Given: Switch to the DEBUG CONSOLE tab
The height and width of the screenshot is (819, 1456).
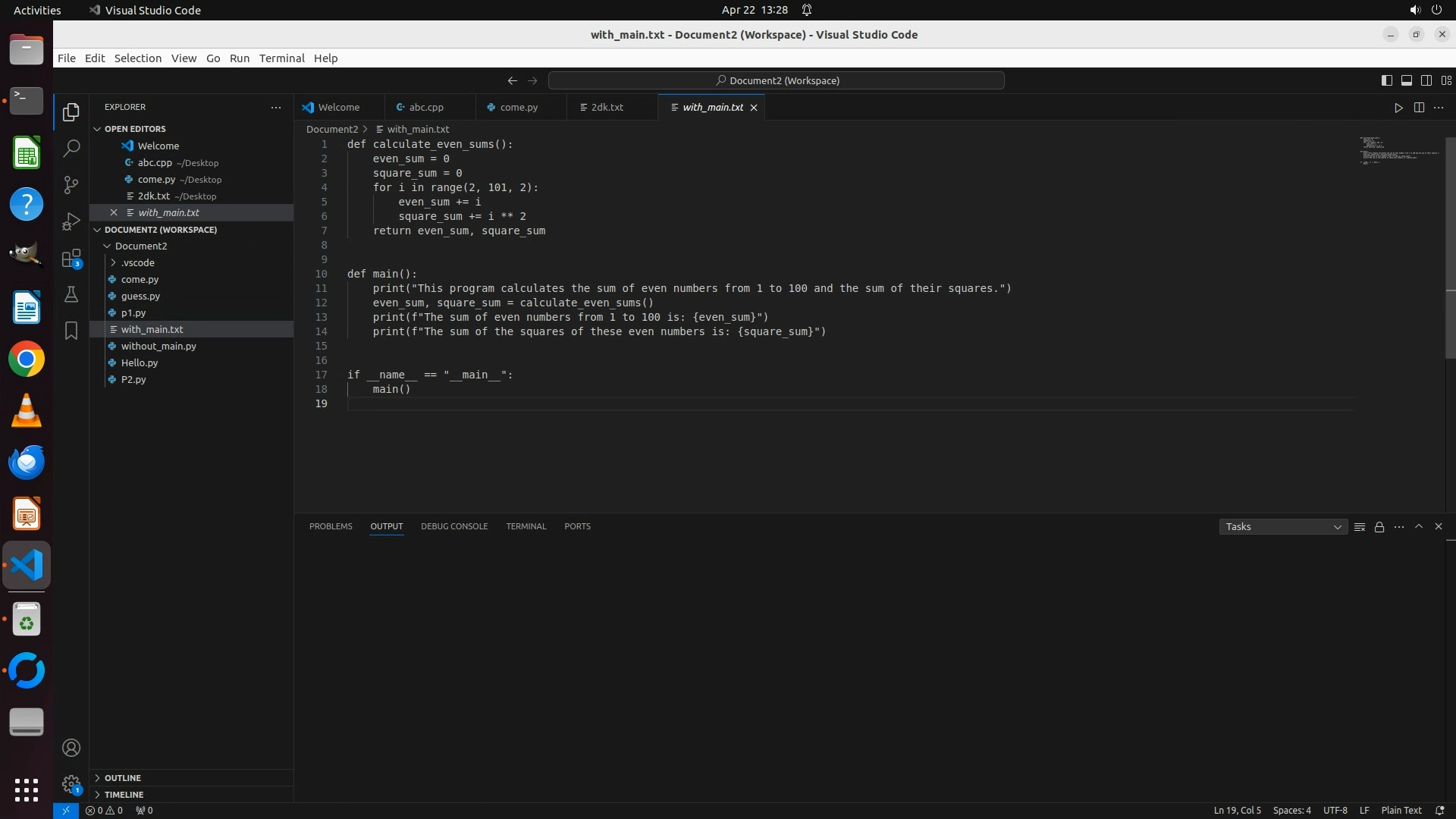Looking at the screenshot, I should 454,526.
